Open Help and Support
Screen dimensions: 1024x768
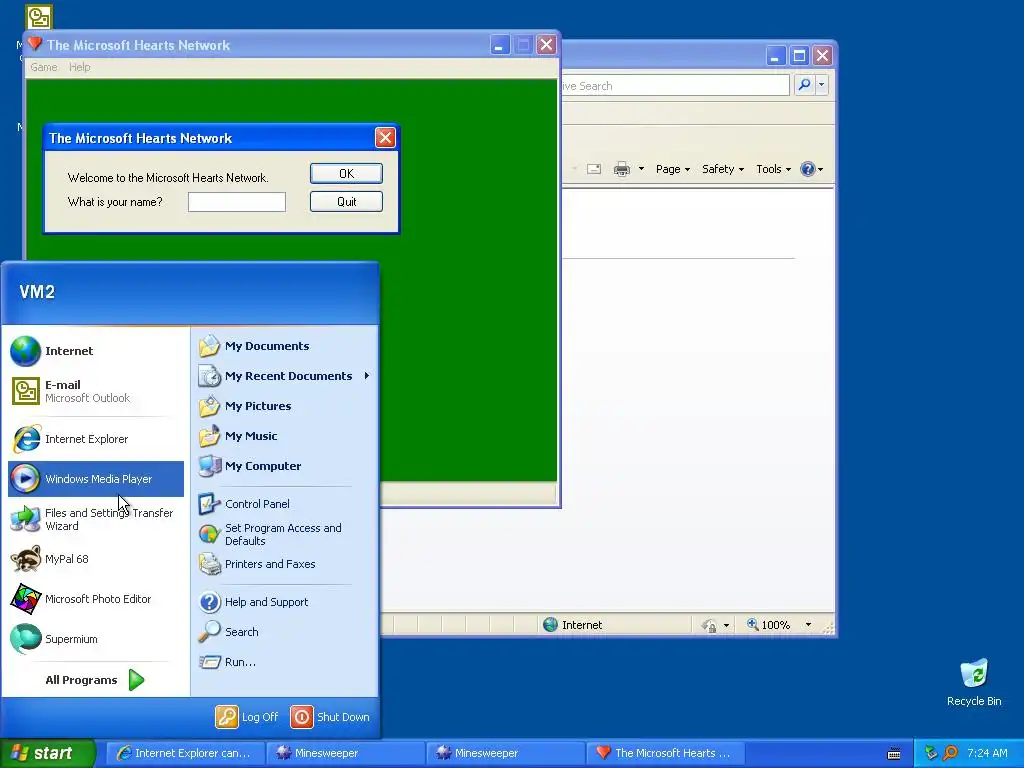(x=285, y=602)
